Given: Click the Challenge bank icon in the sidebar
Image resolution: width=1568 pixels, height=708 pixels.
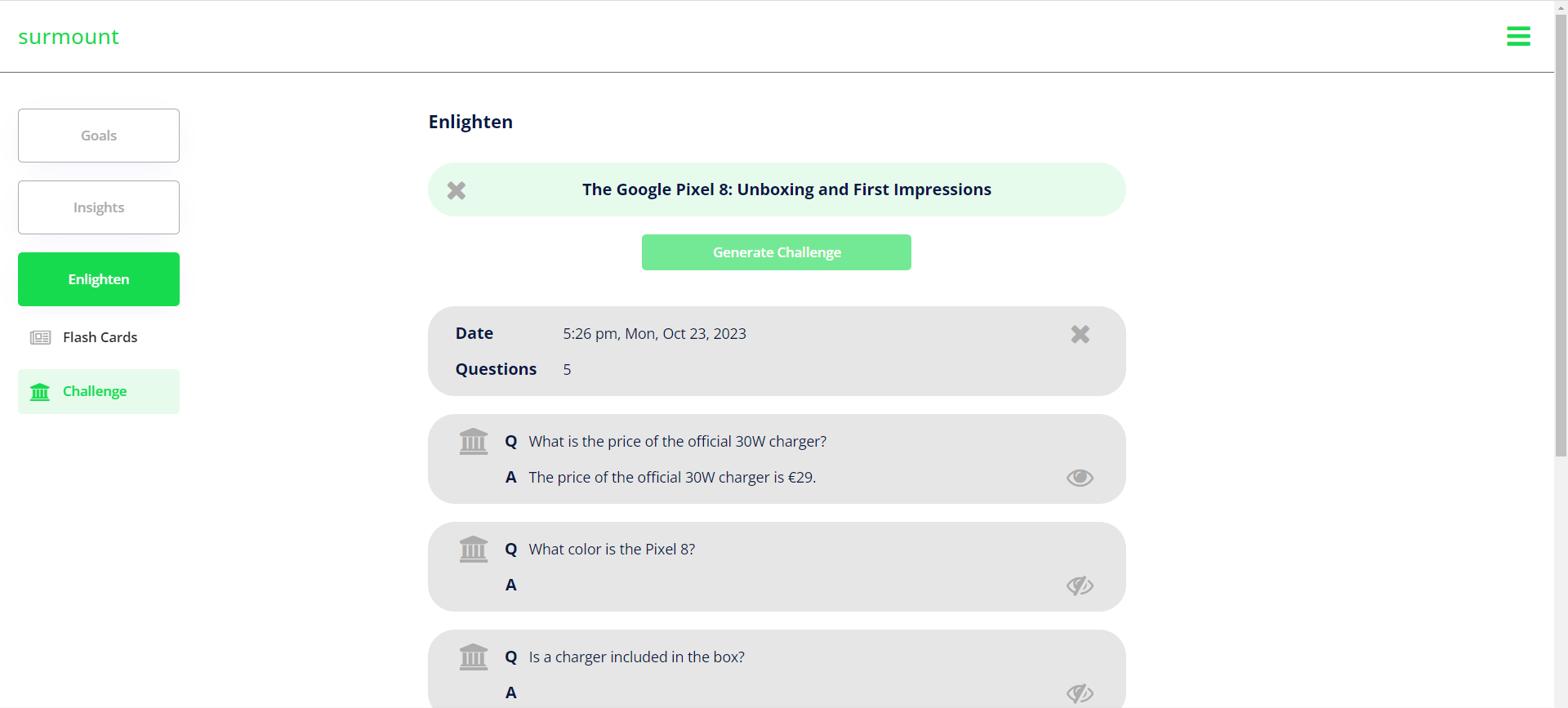Looking at the screenshot, I should (x=40, y=392).
